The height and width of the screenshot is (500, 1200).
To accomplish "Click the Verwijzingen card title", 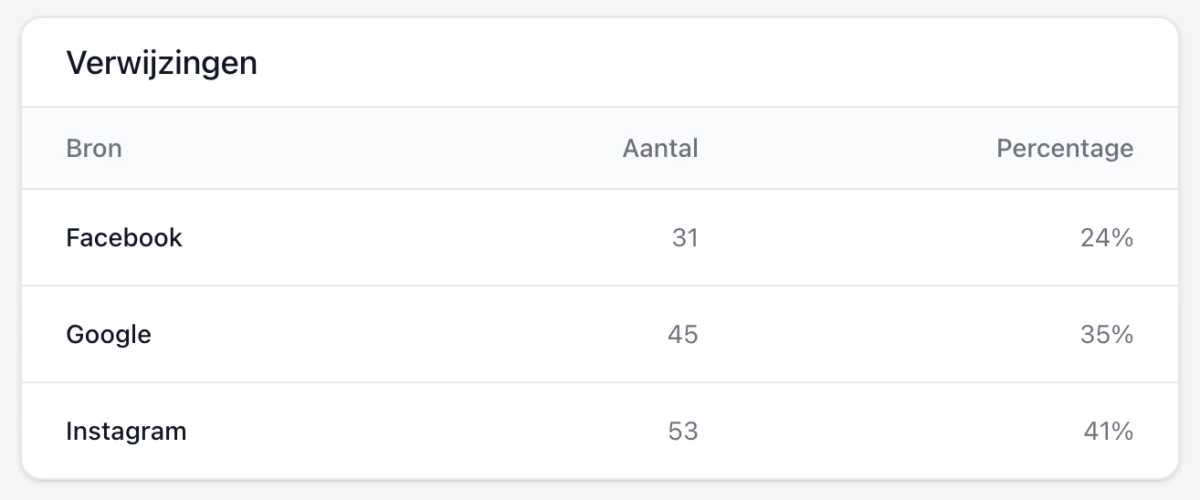I will [x=161, y=63].
